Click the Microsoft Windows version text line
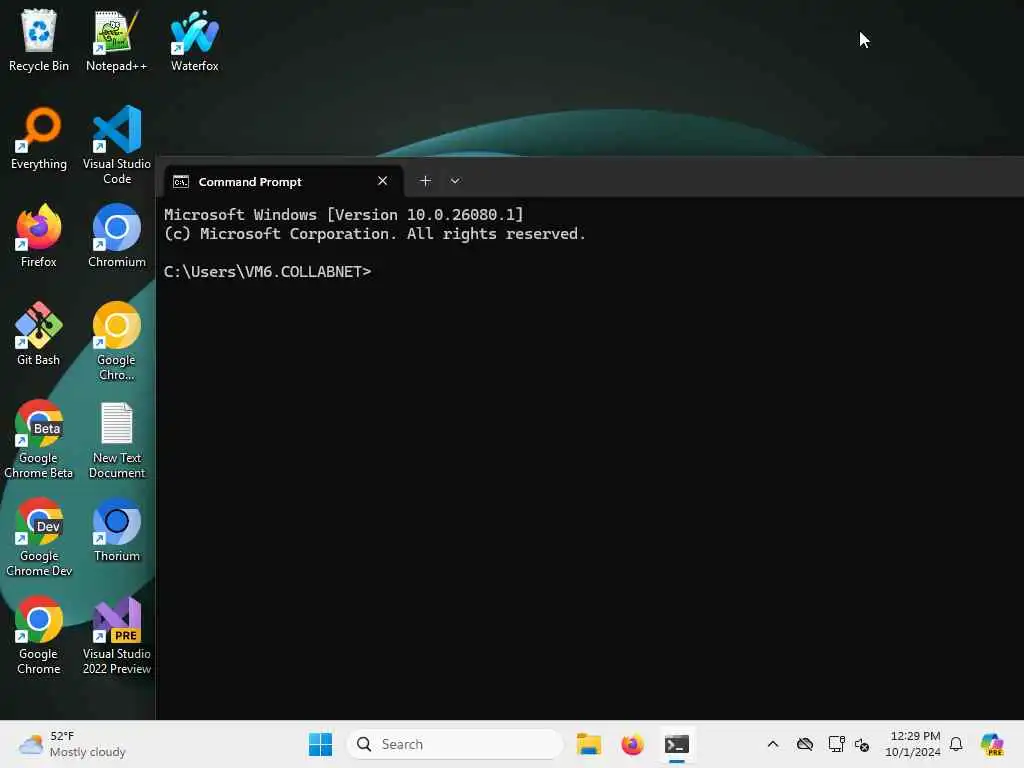Viewport: 1024px width, 768px height. point(344,215)
